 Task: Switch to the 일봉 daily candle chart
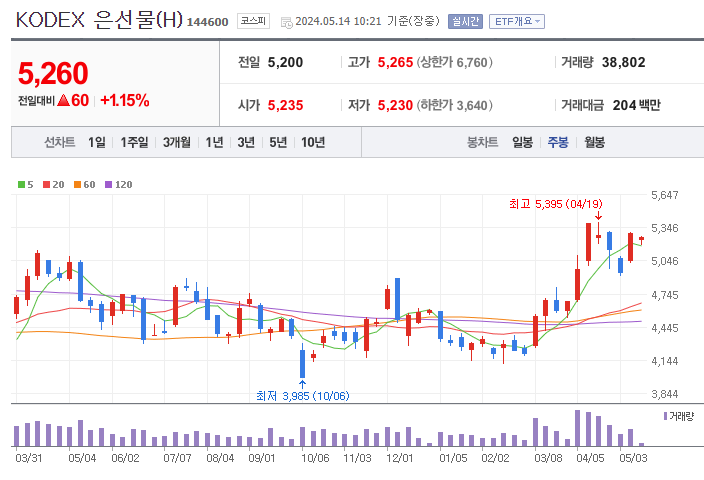(x=522, y=142)
